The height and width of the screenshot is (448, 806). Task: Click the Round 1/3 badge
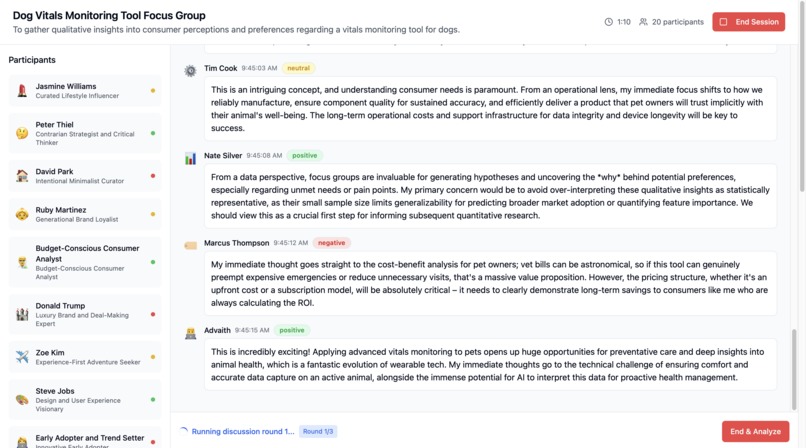point(319,431)
